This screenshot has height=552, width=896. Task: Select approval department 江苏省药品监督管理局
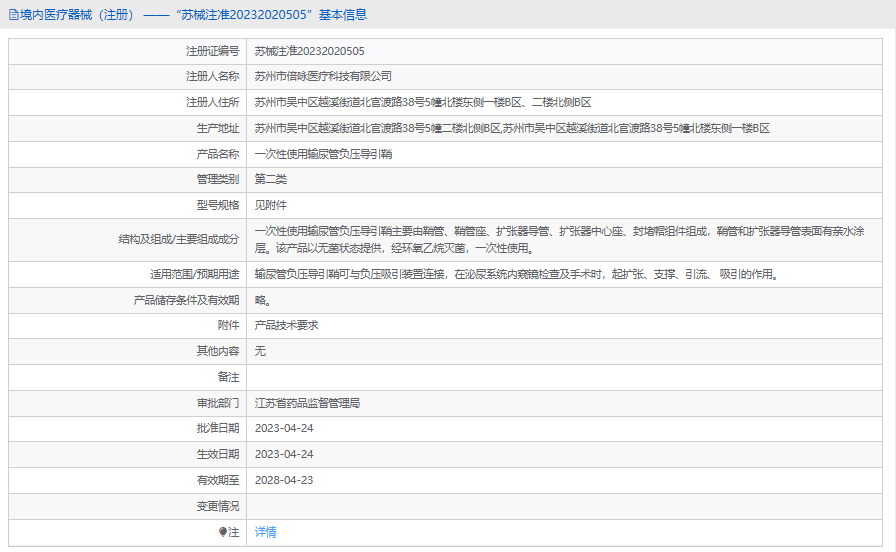307,403
